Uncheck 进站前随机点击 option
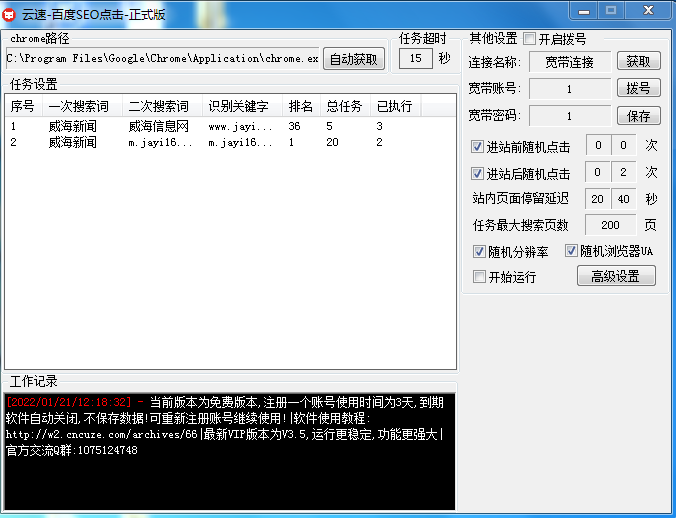Image resolution: width=676 pixels, height=518 pixels. tap(477, 147)
